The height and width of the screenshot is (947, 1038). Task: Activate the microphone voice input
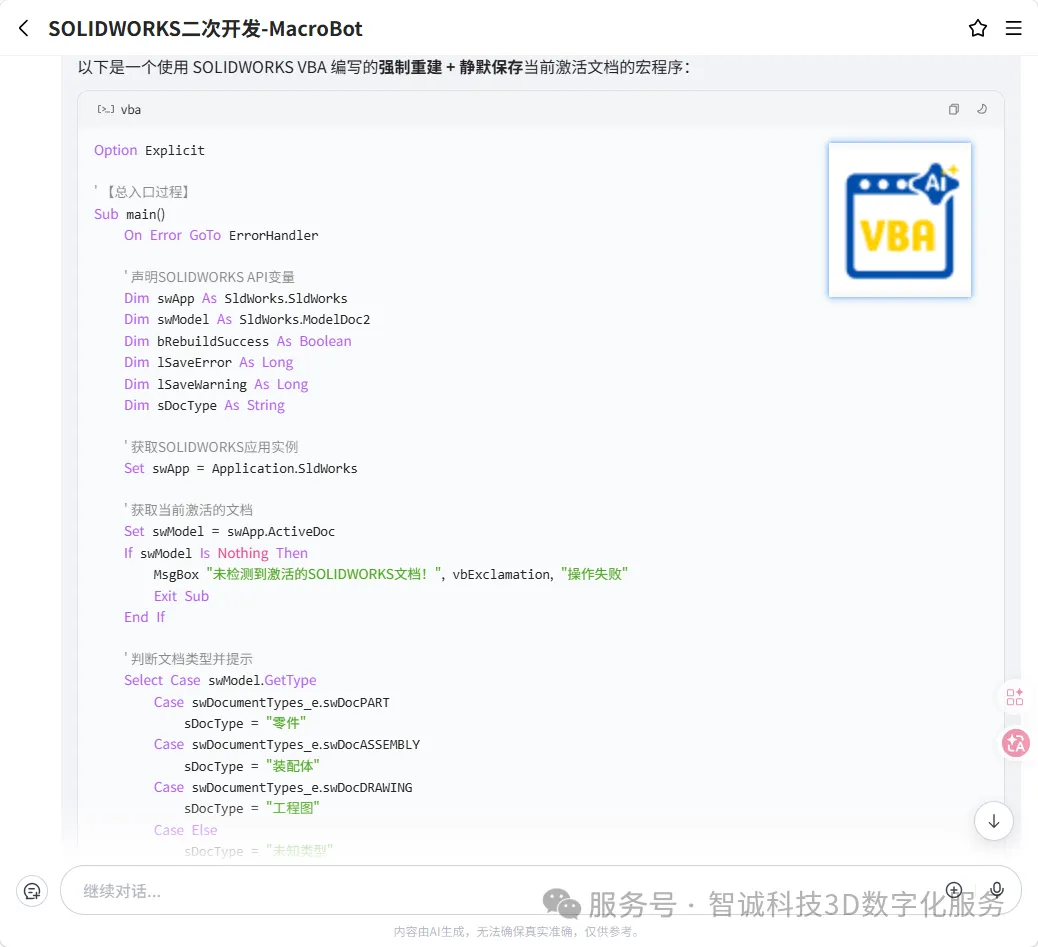(x=996, y=890)
